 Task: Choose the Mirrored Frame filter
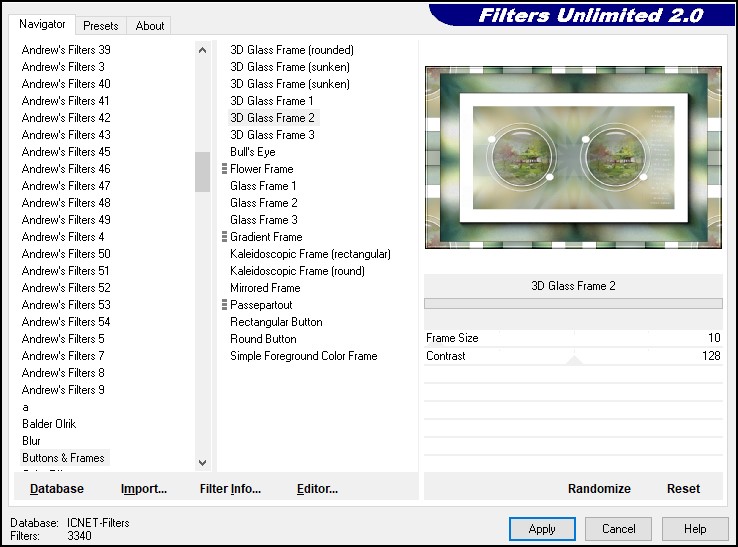[x=265, y=288]
